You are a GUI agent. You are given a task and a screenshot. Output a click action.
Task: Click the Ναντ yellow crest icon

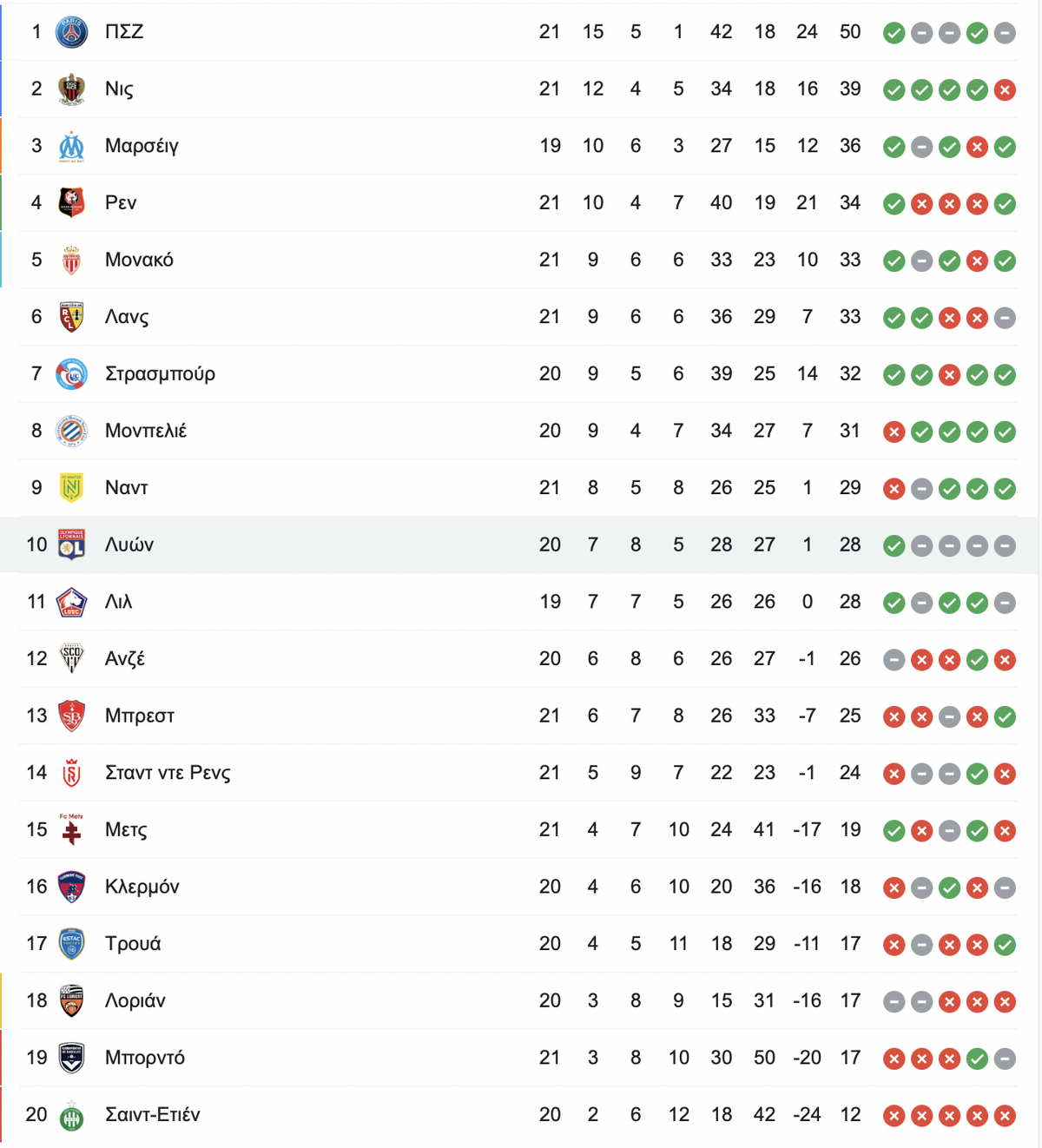[71, 488]
